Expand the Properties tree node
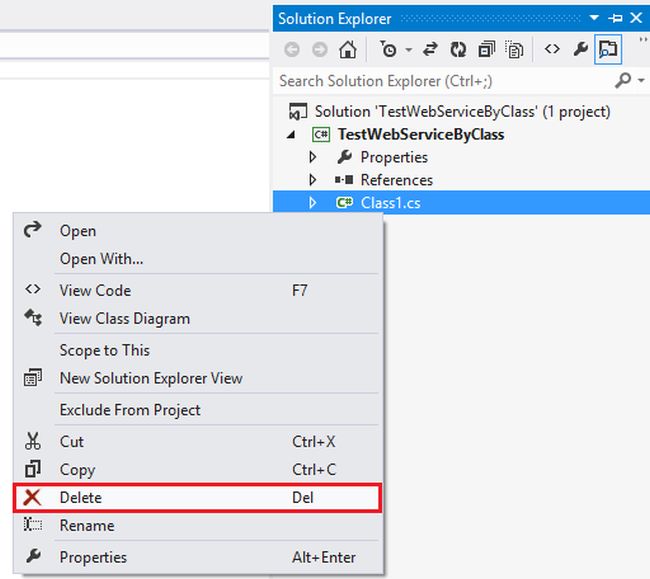The width and height of the screenshot is (650, 579). coord(313,157)
